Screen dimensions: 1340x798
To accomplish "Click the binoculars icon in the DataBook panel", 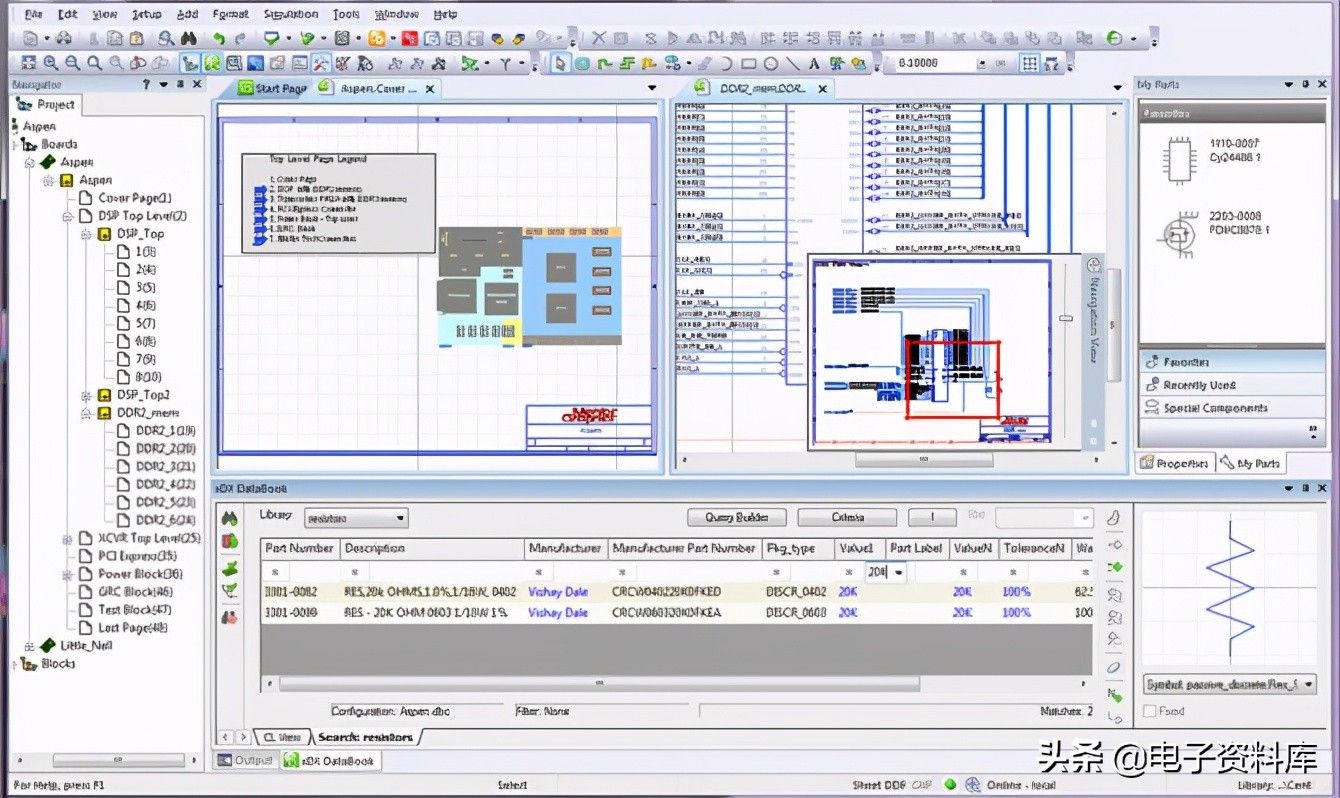I will pyautogui.click(x=230, y=518).
